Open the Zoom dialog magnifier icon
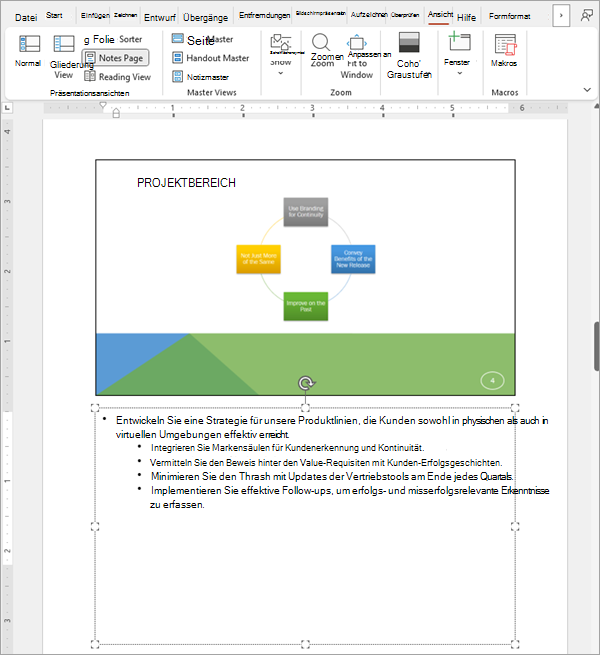The image size is (600, 655). 321,43
